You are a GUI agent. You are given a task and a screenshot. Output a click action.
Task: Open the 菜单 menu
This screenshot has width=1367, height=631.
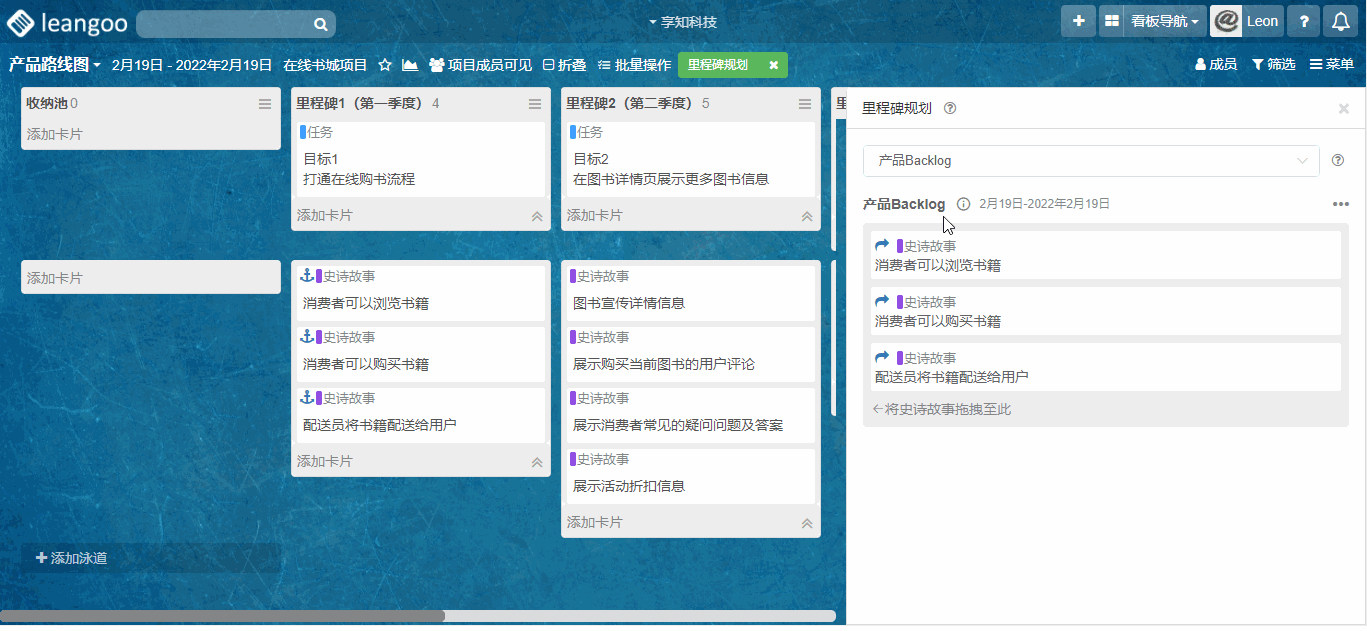[x=1332, y=65]
